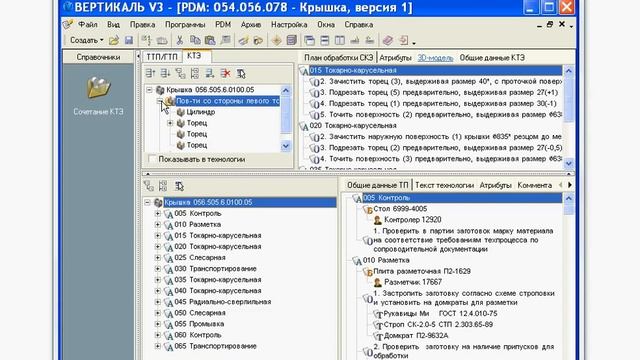Click the Справочники panel button
The height and width of the screenshot is (360, 640).
[x=98, y=57]
